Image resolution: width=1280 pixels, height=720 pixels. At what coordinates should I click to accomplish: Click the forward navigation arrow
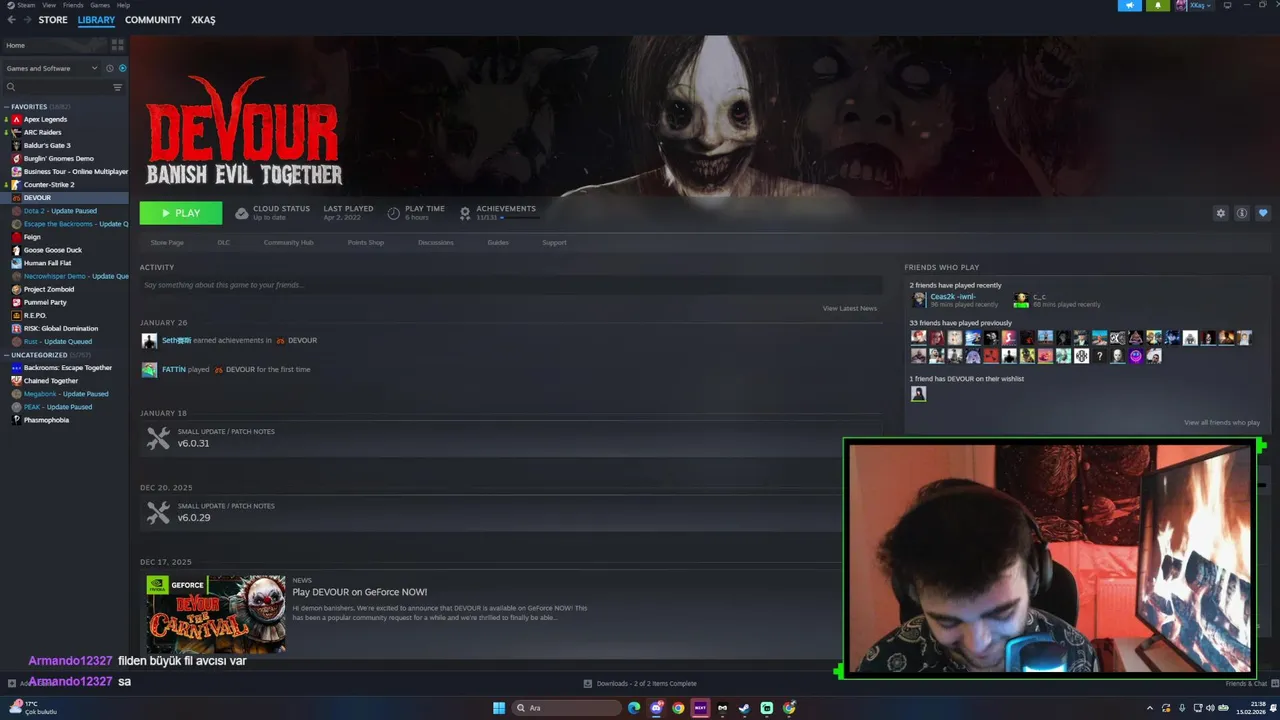[x=26, y=20]
